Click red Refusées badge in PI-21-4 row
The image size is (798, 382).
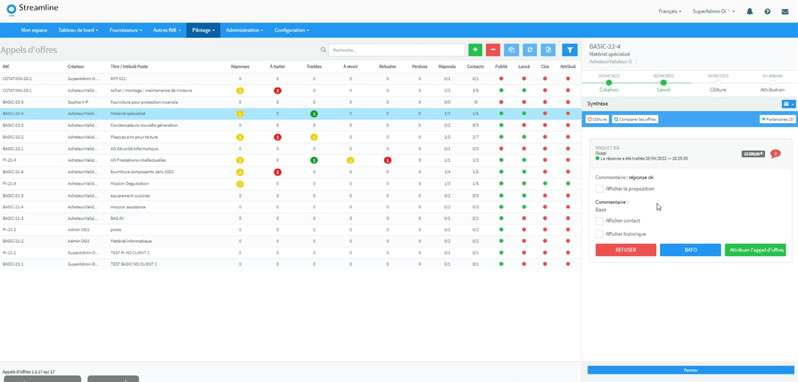click(387, 160)
